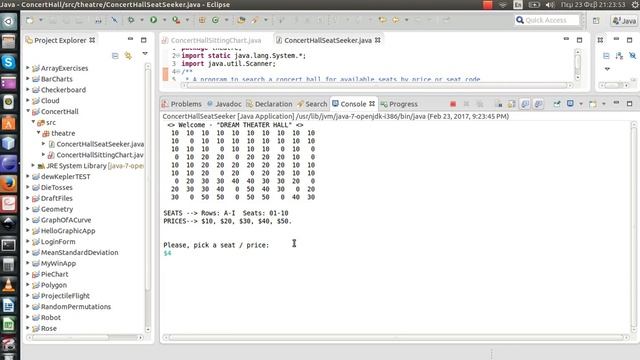The width and height of the screenshot is (640, 360).
Task: Select the MeanStandardDeviation project
Action: (x=75, y=252)
